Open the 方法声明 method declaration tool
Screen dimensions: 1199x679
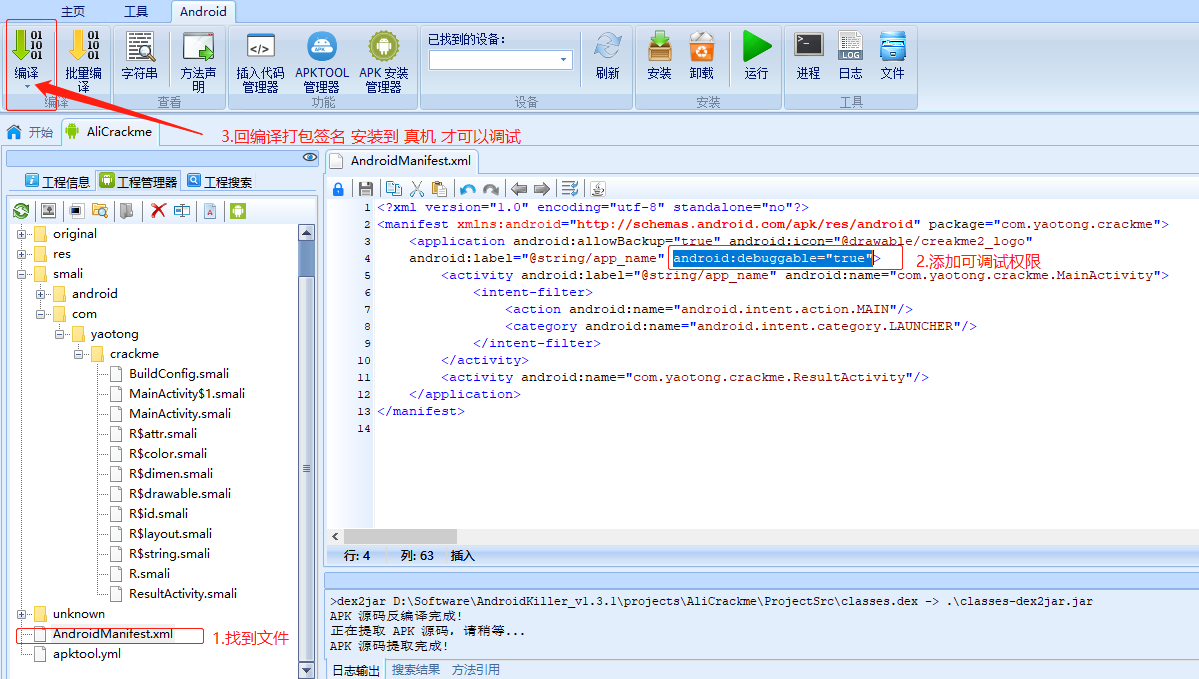(x=198, y=61)
